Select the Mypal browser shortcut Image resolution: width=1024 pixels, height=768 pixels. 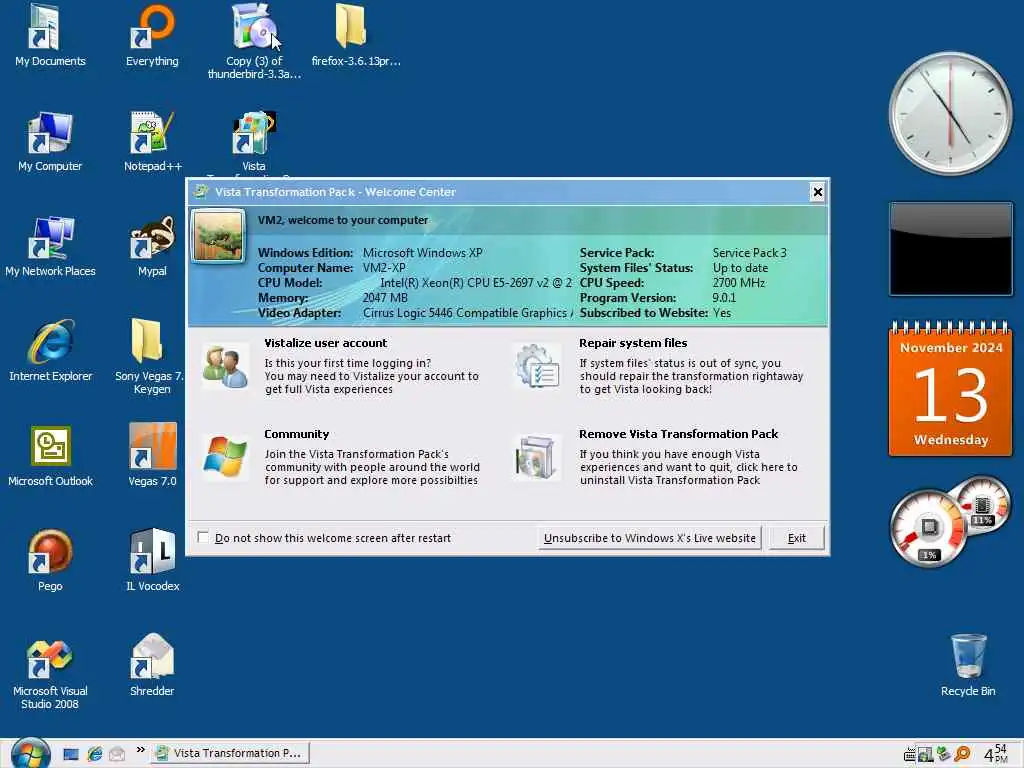[152, 246]
